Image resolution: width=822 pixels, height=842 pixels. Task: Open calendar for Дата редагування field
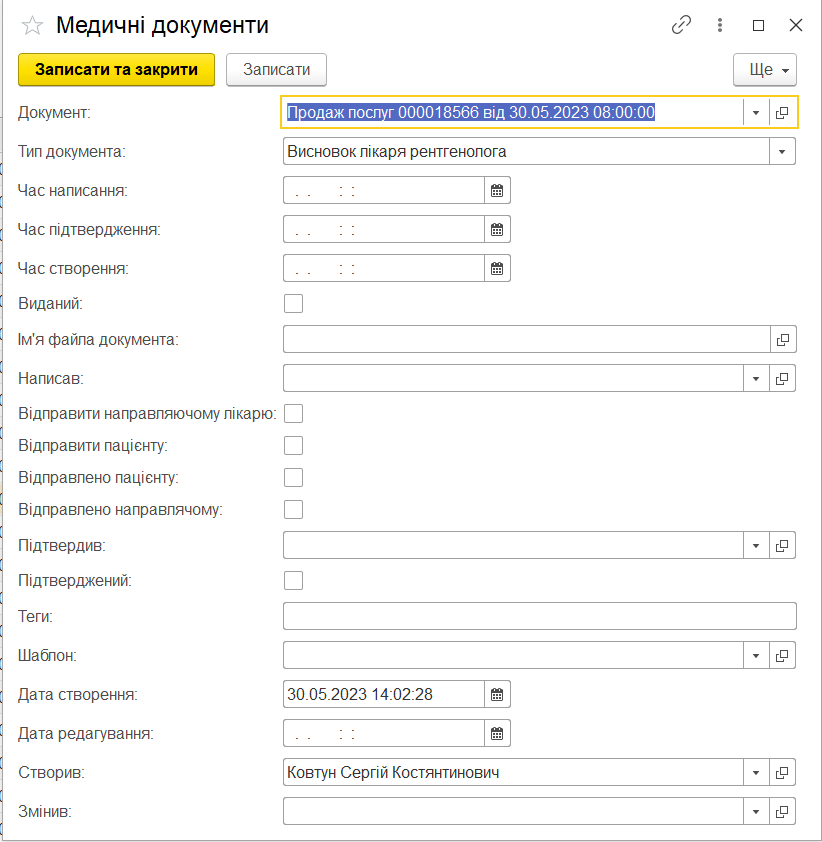pyautogui.click(x=497, y=733)
